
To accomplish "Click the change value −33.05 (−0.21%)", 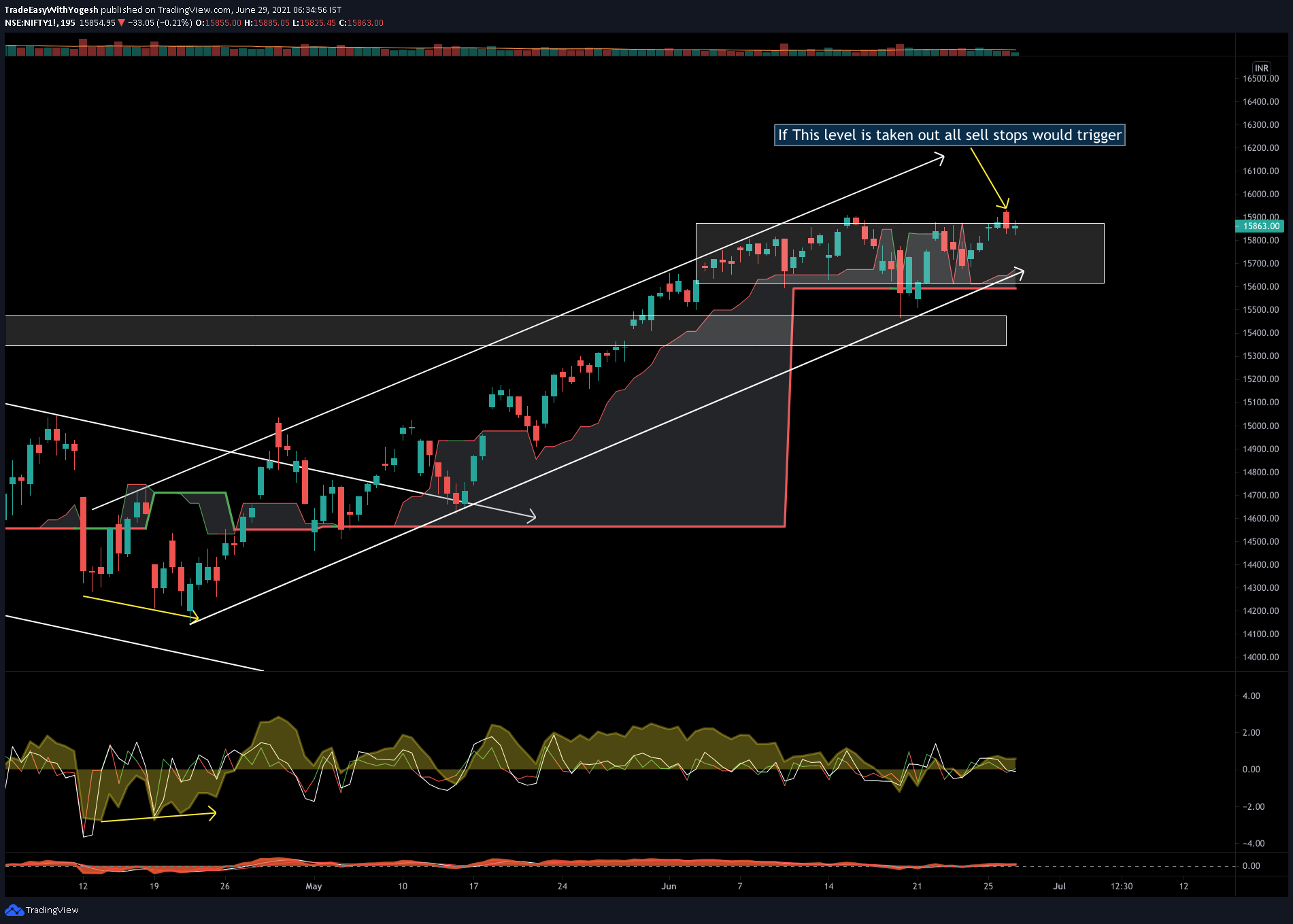I will 160,23.
